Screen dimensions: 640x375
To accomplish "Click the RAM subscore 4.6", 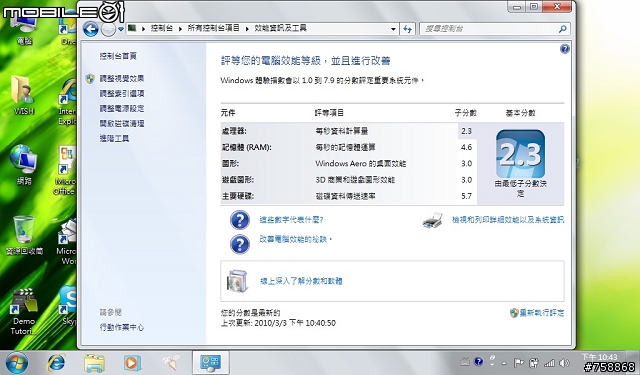I will tap(467, 147).
